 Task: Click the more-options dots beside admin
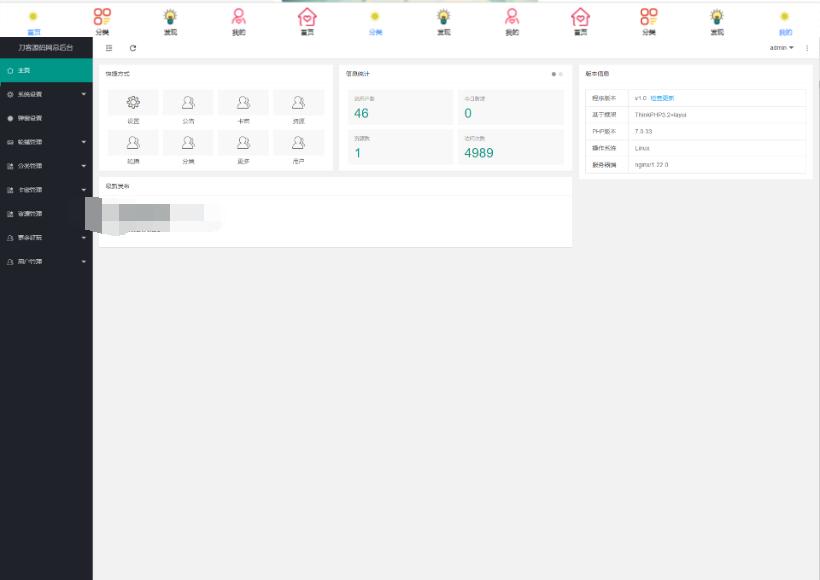[807, 48]
